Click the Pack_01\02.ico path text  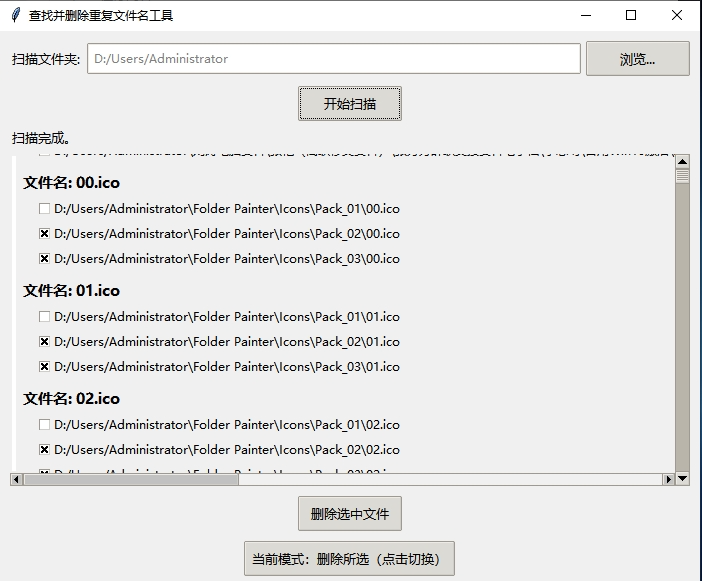pos(227,425)
